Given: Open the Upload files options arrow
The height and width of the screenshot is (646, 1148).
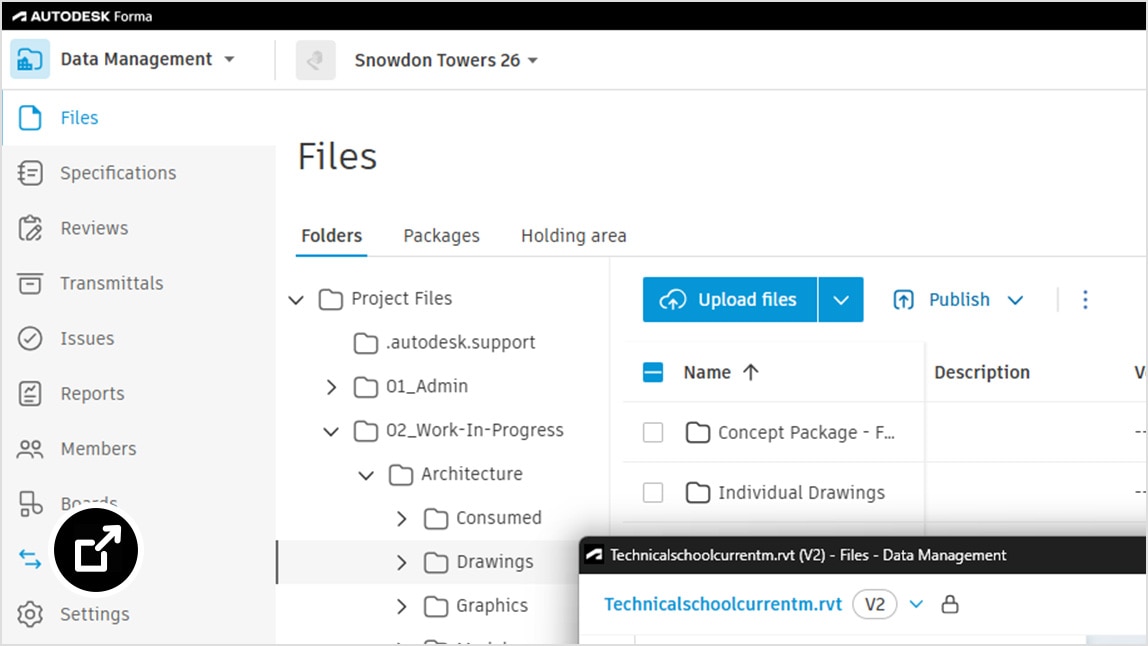Looking at the screenshot, I should pos(841,300).
